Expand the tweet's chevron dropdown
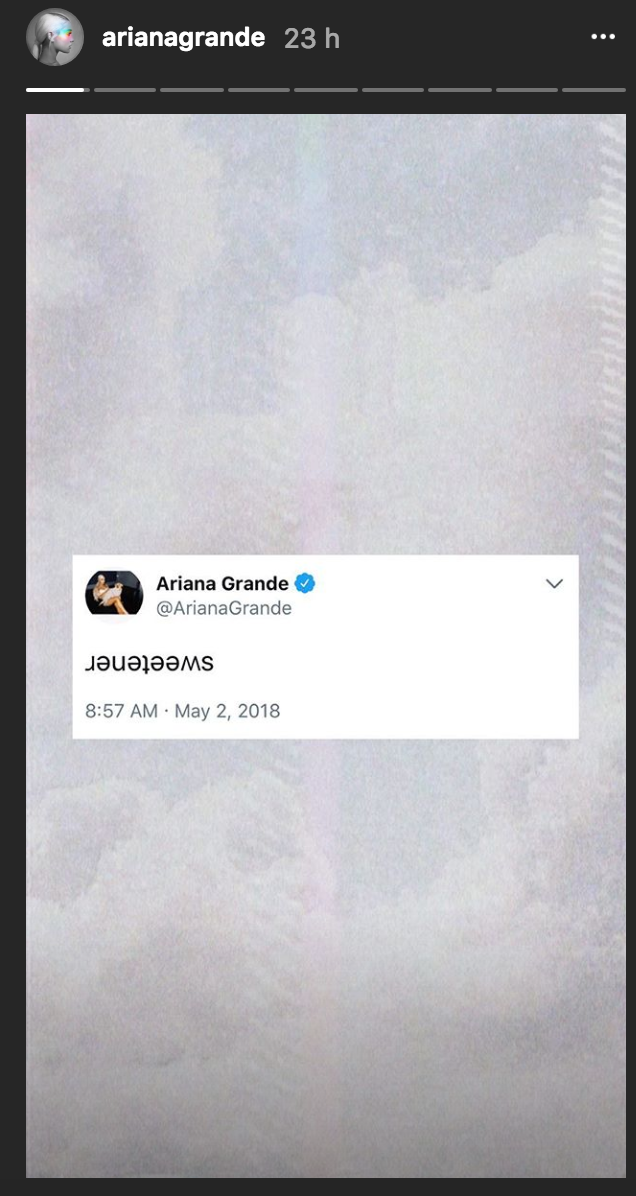The height and width of the screenshot is (1196, 636). [x=554, y=584]
